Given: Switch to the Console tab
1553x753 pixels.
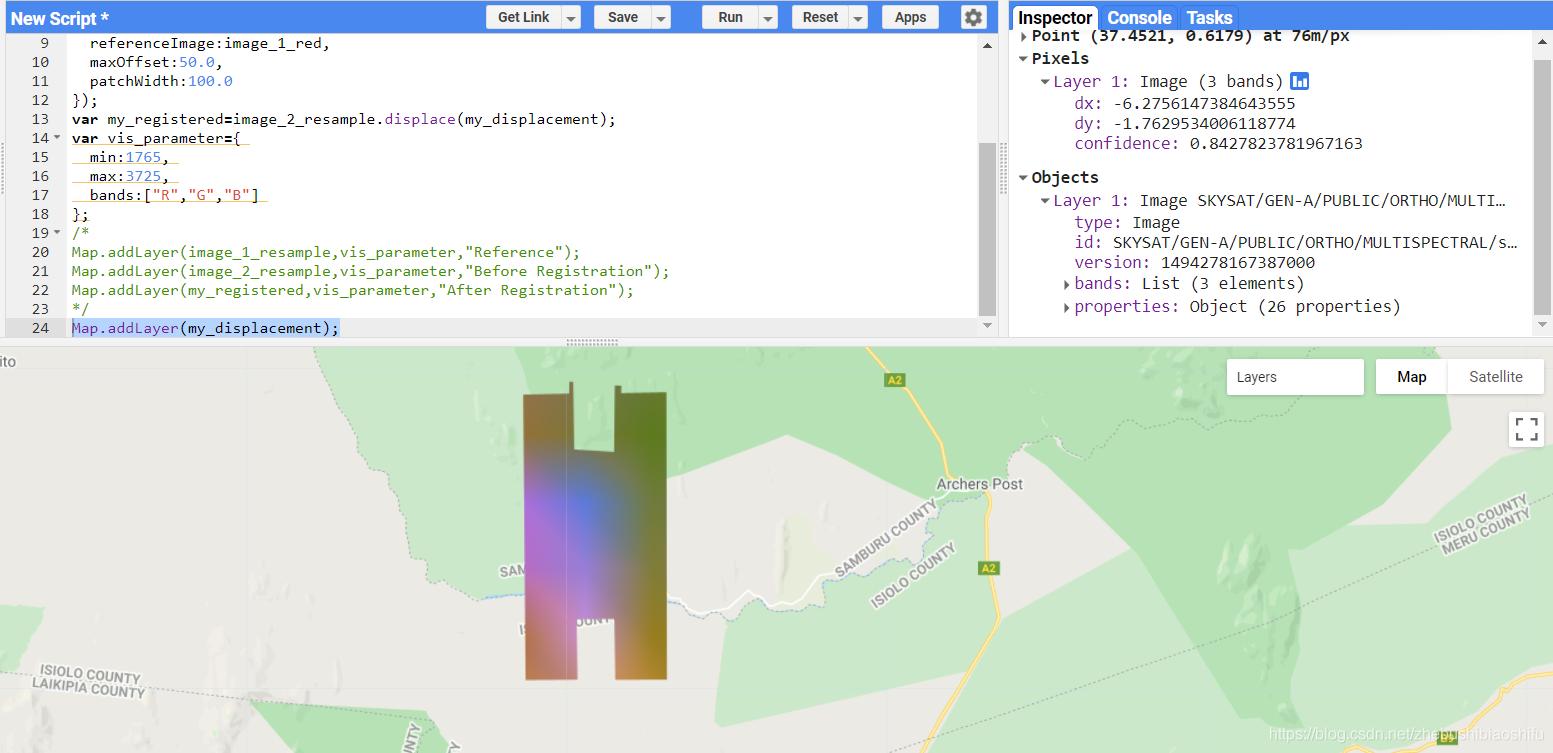Looking at the screenshot, I should 1138,17.
